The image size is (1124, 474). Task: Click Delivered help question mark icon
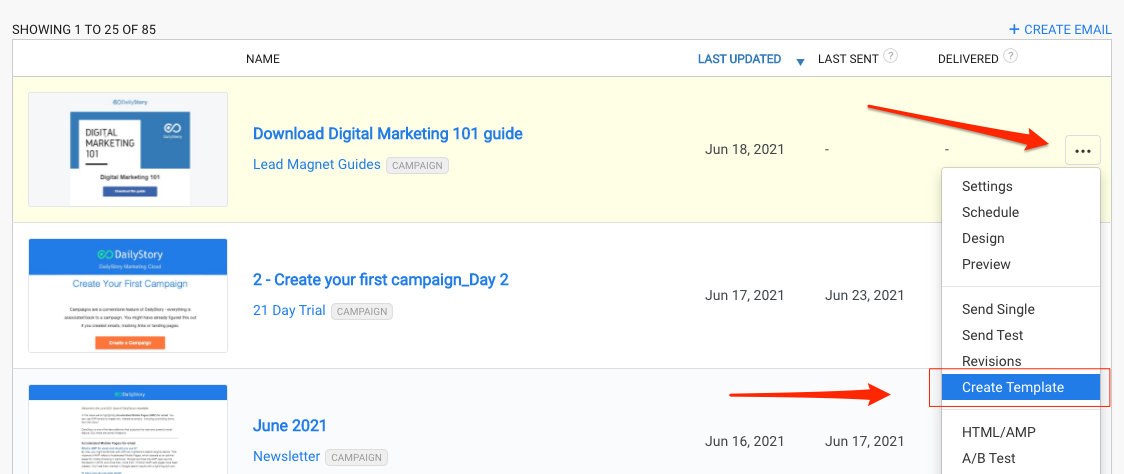(1011, 57)
